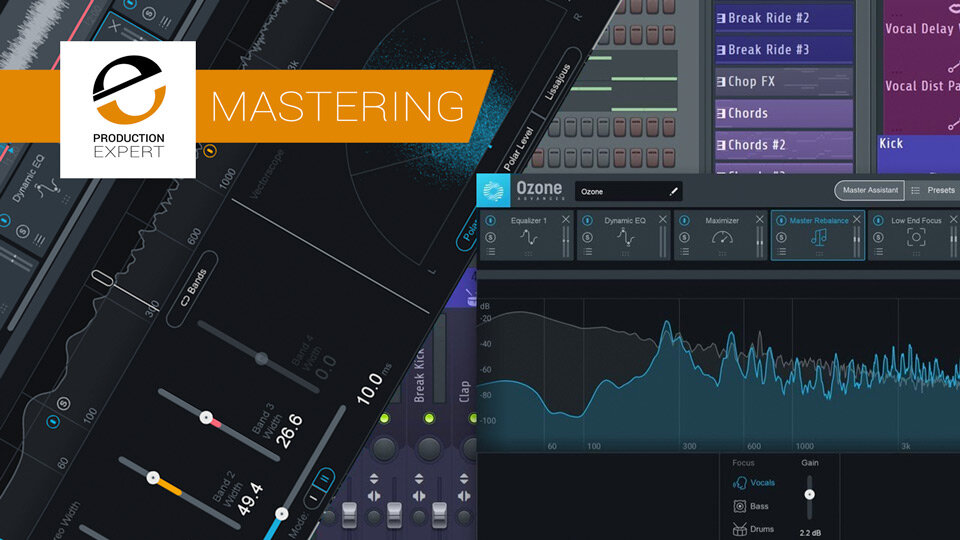Switch to the Lissajous vectorscope tab

pyautogui.click(x=558, y=81)
